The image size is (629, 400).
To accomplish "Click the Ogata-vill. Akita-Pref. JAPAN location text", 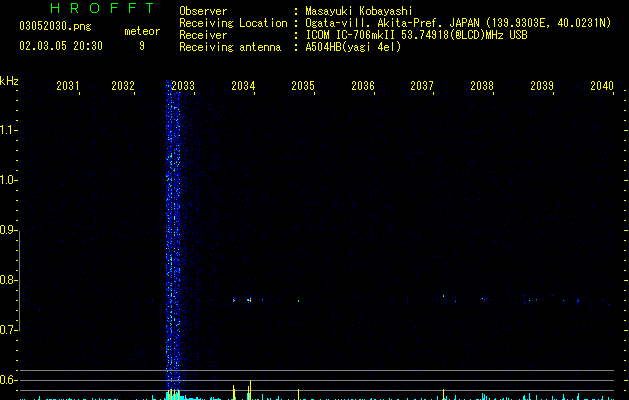I will pyautogui.click(x=392, y=23).
